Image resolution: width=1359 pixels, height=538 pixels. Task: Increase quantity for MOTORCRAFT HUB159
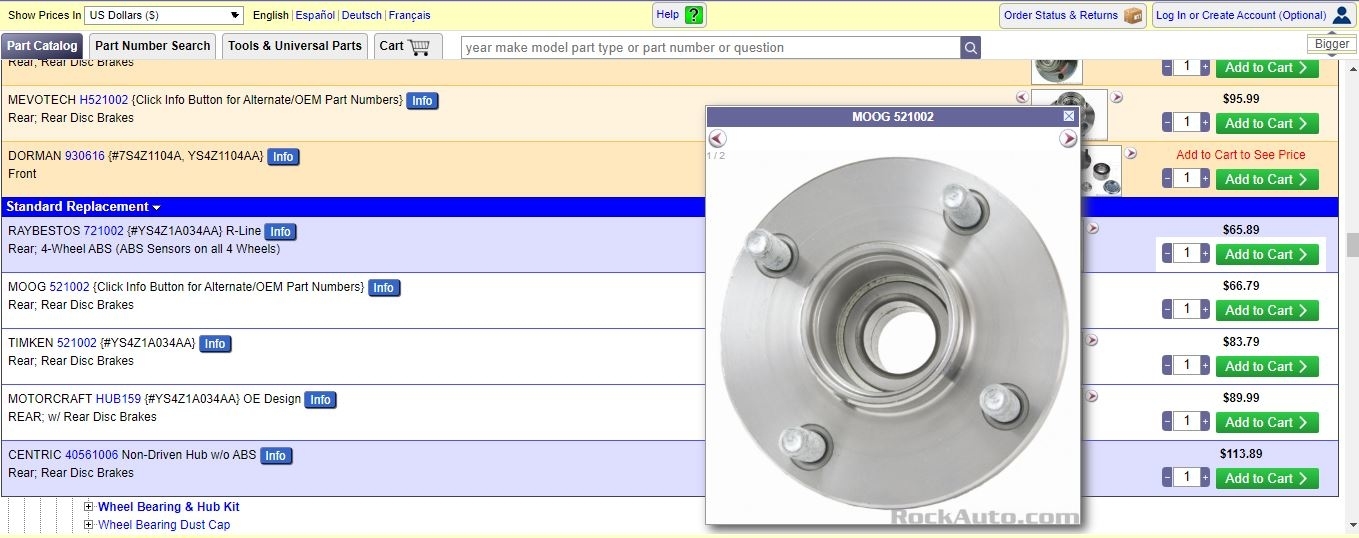coord(1205,422)
